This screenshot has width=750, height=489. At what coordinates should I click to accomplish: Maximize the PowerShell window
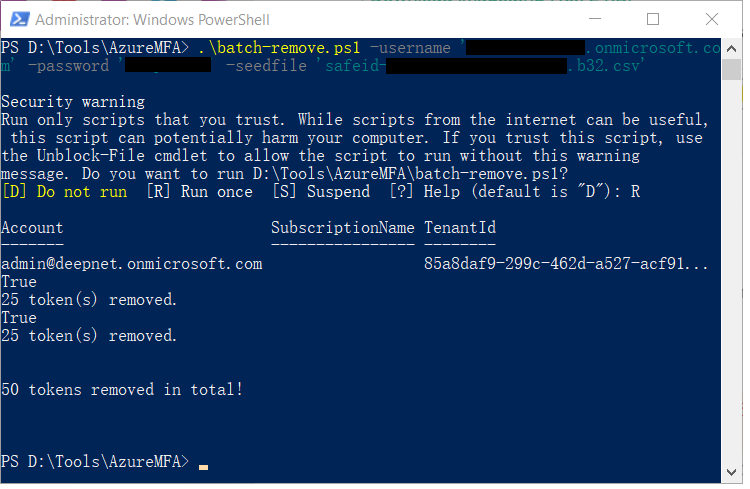pyautogui.click(x=653, y=19)
